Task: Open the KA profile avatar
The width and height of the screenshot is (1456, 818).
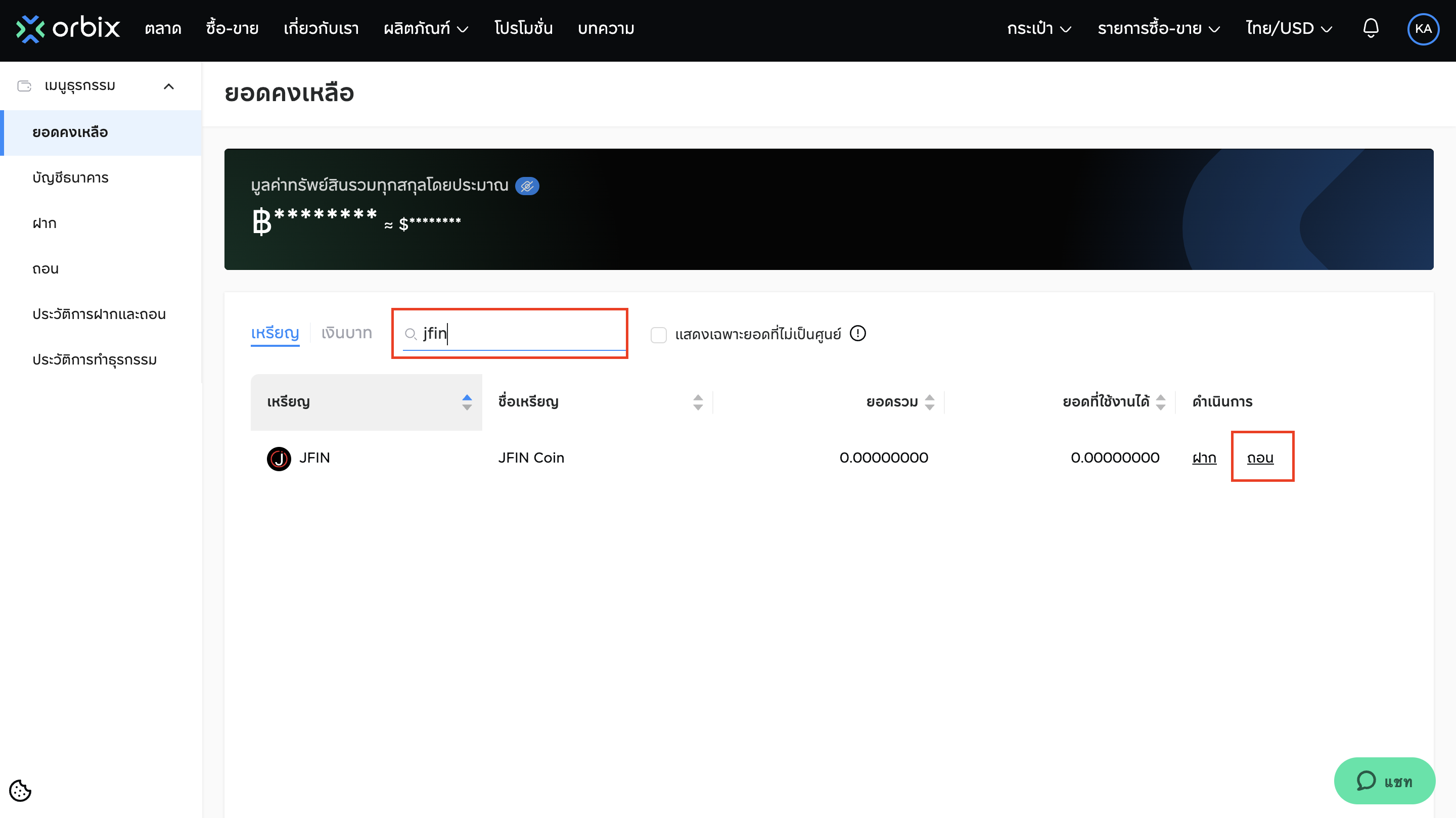Action: coord(1423,29)
